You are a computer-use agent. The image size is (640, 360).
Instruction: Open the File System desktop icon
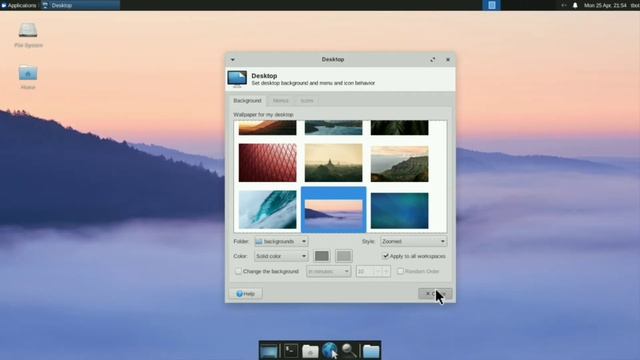tap(28, 35)
